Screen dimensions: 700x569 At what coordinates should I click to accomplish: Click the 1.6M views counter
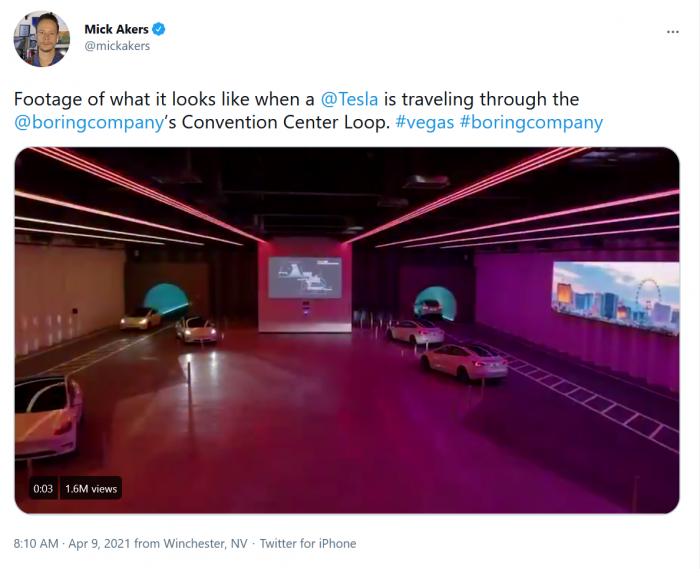click(91, 489)
